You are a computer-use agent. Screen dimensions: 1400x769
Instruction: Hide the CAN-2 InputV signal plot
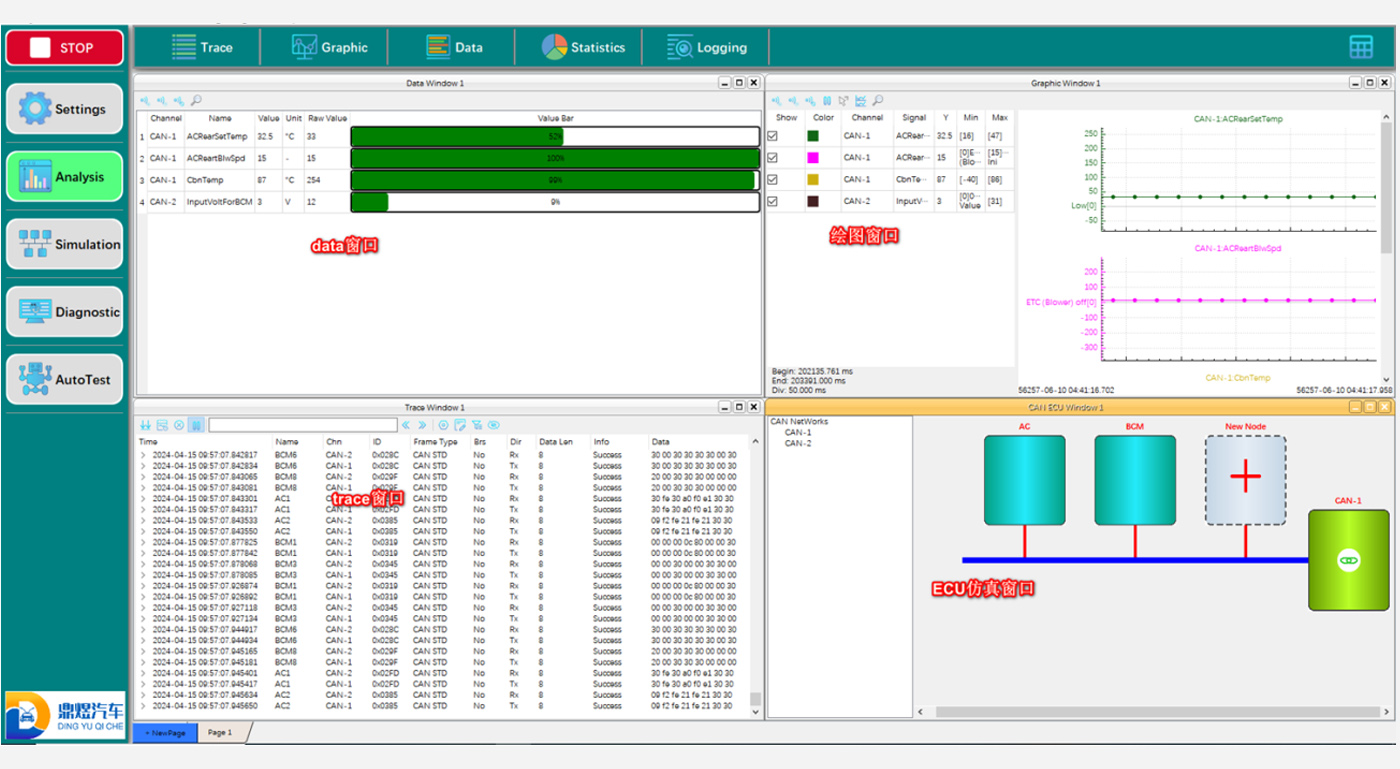[772, 202]
